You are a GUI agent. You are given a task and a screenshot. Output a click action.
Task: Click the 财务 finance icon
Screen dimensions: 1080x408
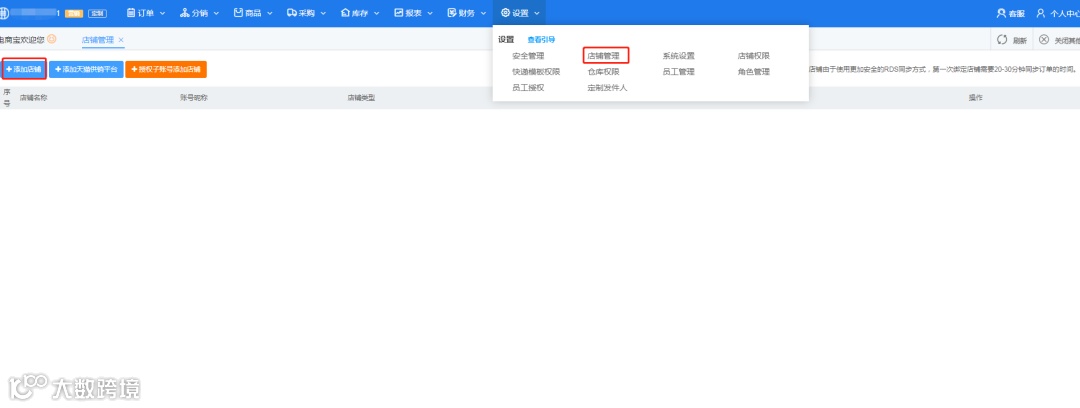(452, 13)
